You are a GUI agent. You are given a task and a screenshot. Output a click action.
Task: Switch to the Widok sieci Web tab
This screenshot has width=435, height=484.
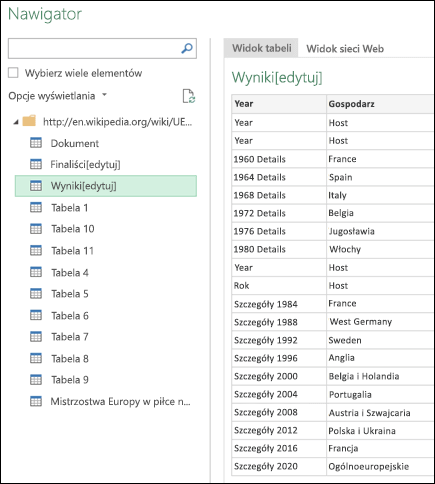[345, 49]
